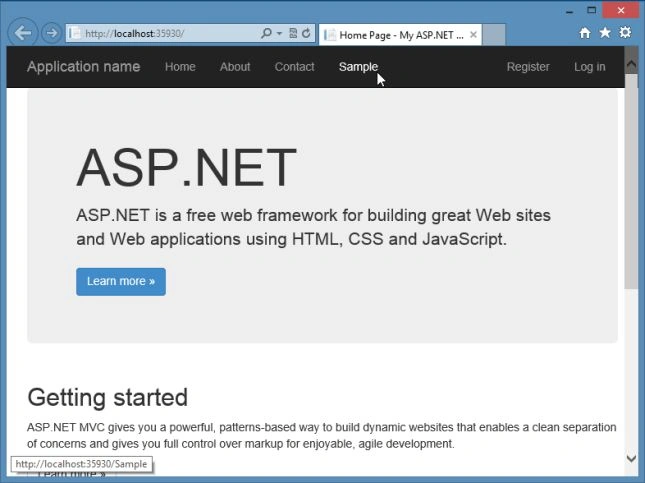The width and height of the screenshot is (645, 483).
Task: Click the vertical scrollbar thumb
Action: click(x=631, y=181)
